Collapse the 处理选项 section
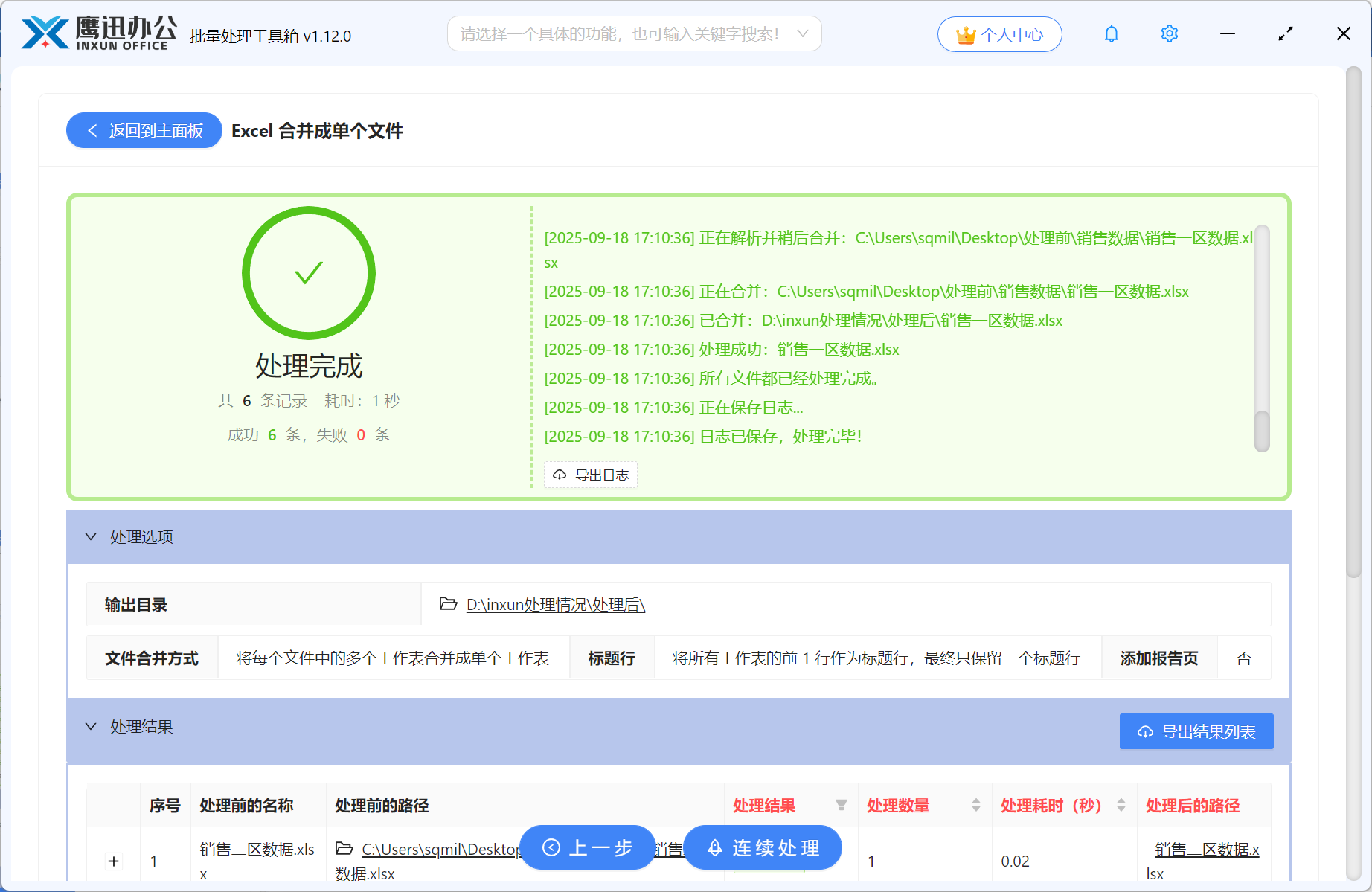1372x892 pixels. (x=91, y=536)
